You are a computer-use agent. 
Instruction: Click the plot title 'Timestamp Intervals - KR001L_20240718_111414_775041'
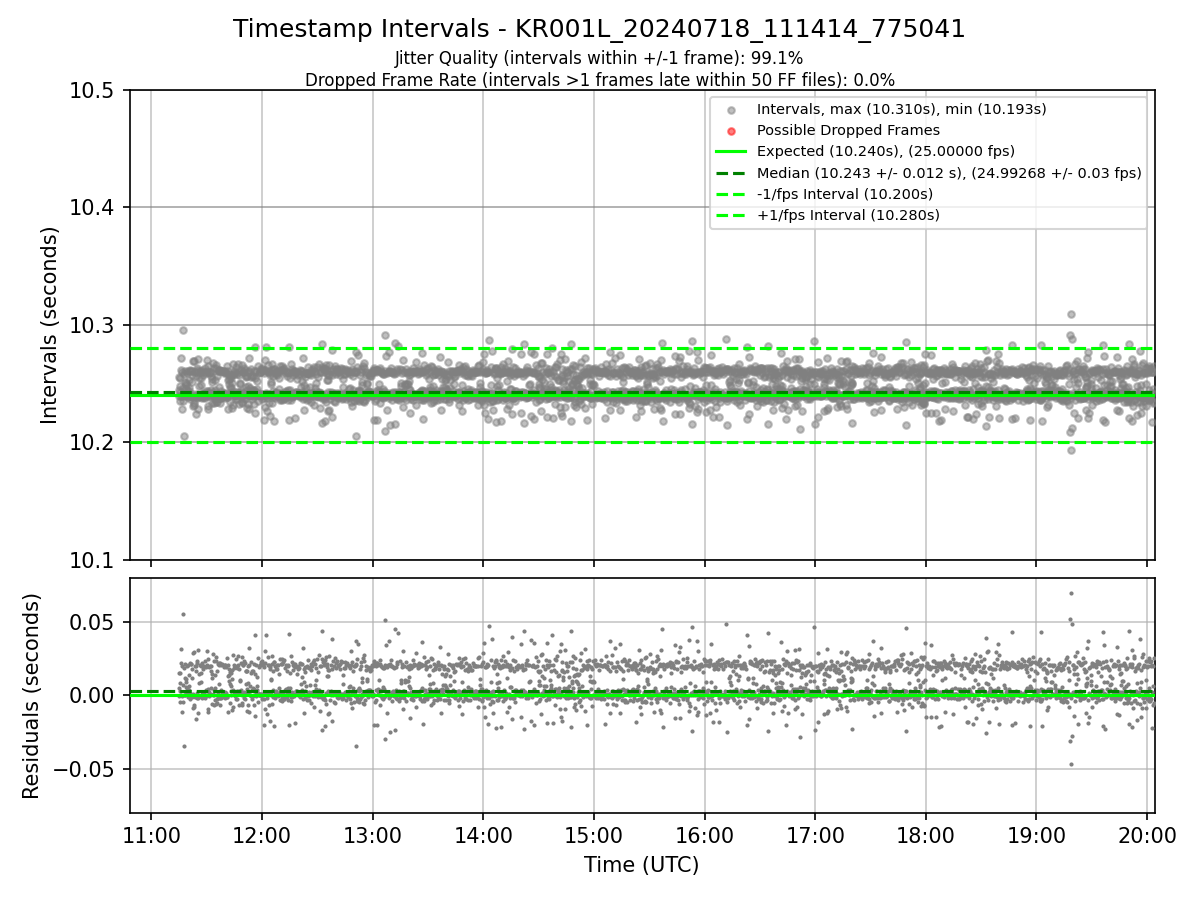tap(599, 29)
